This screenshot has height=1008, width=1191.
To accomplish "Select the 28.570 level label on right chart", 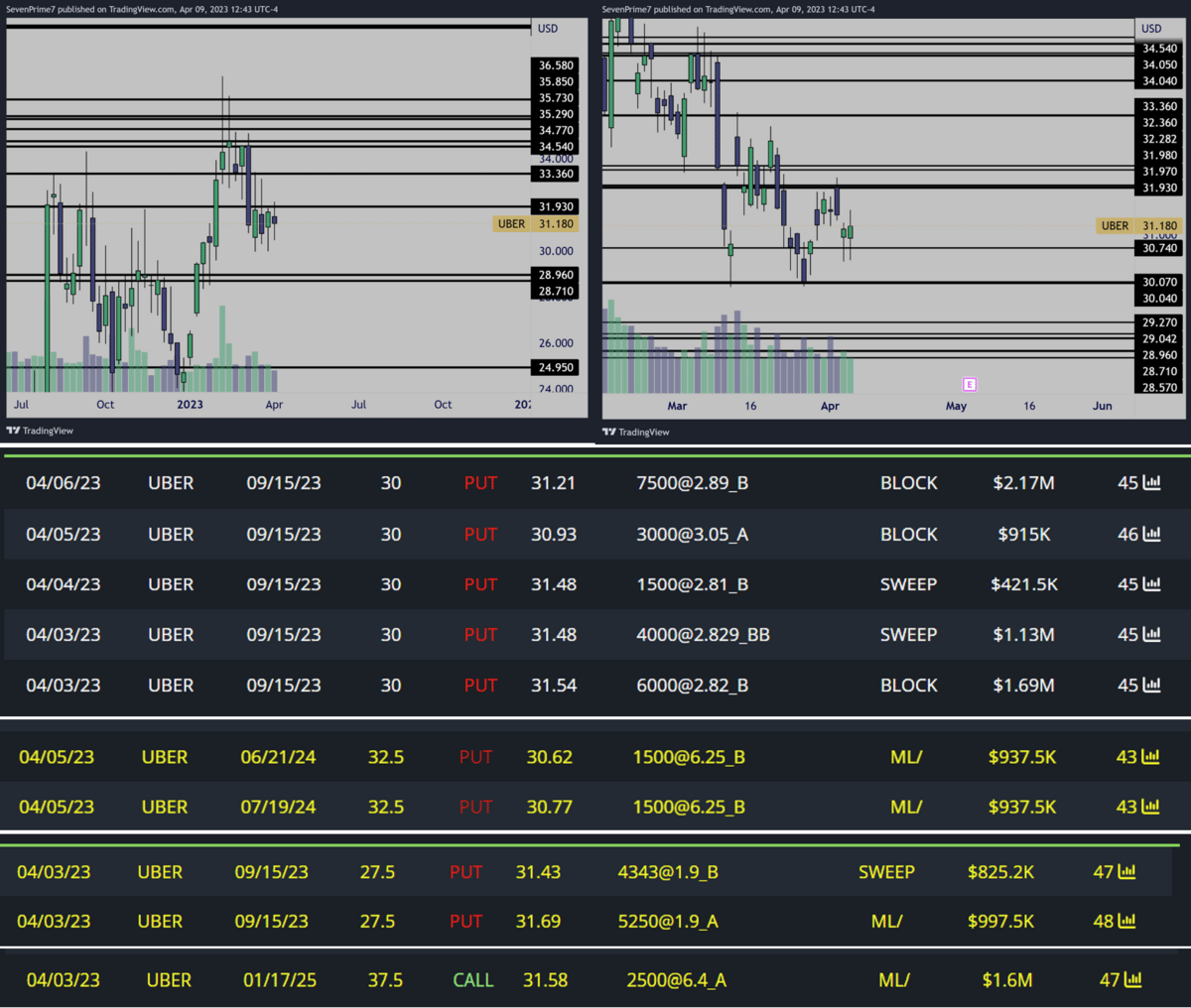I will tap(1159, 387).
